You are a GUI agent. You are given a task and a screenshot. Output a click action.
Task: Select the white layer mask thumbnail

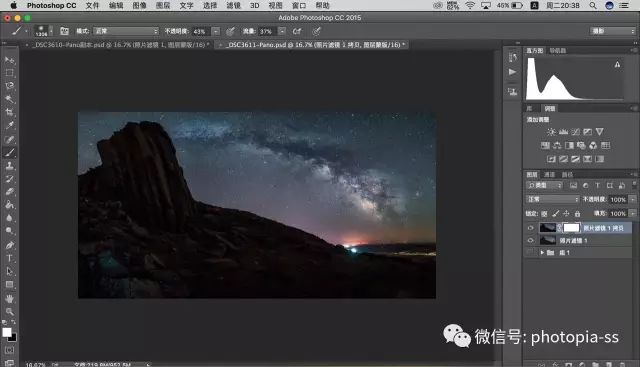[571, 228]
